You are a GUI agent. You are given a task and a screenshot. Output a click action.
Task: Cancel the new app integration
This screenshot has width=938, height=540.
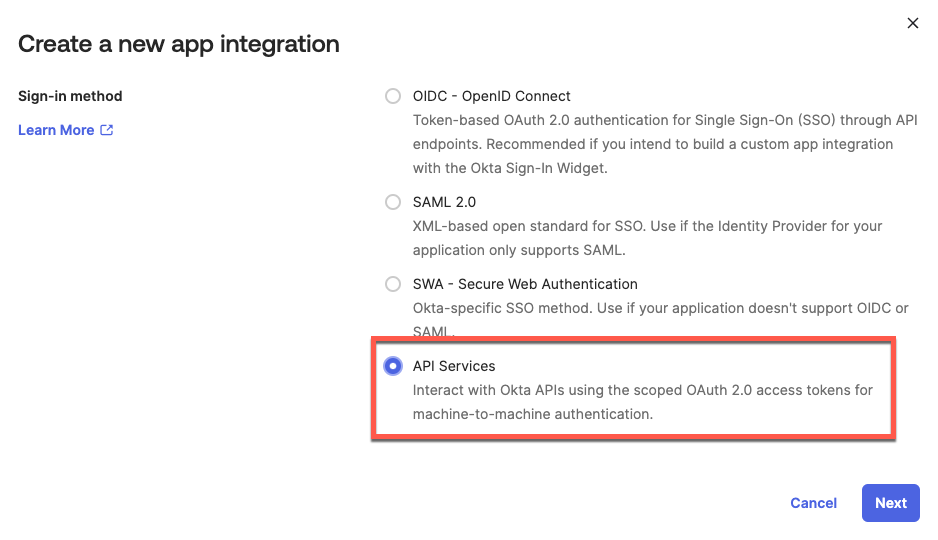tap(813, 503)
